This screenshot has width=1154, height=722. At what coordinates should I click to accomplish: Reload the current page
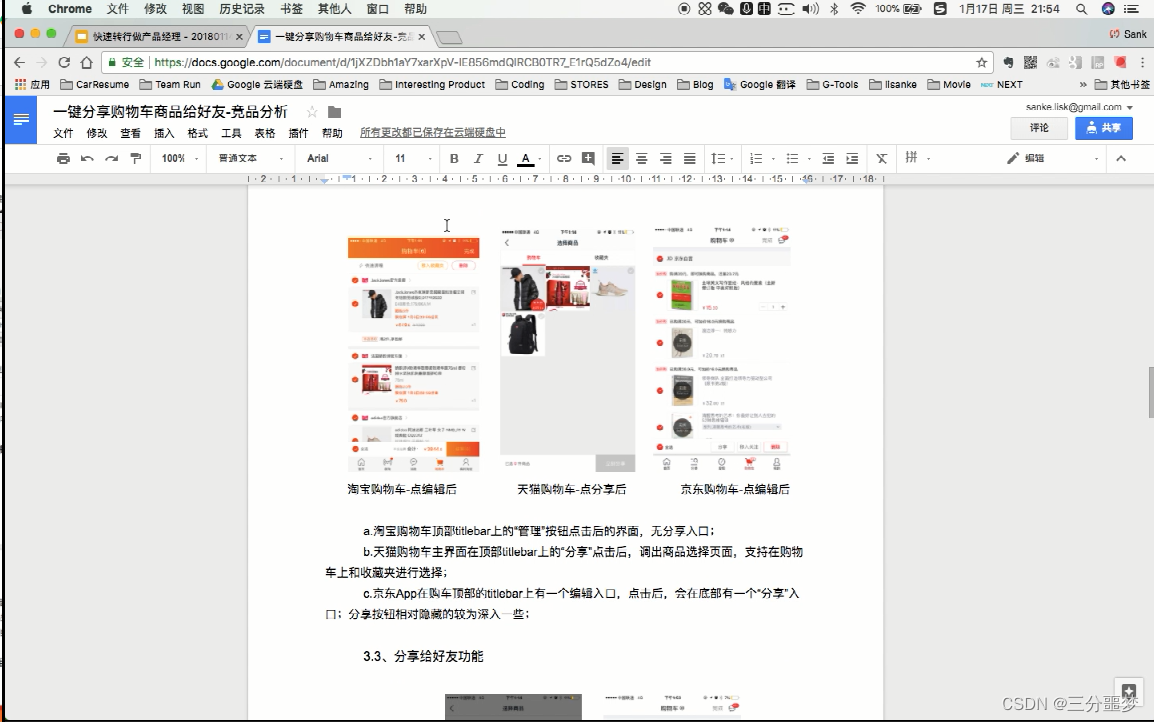pyautogui.click(x=65, y=63)
